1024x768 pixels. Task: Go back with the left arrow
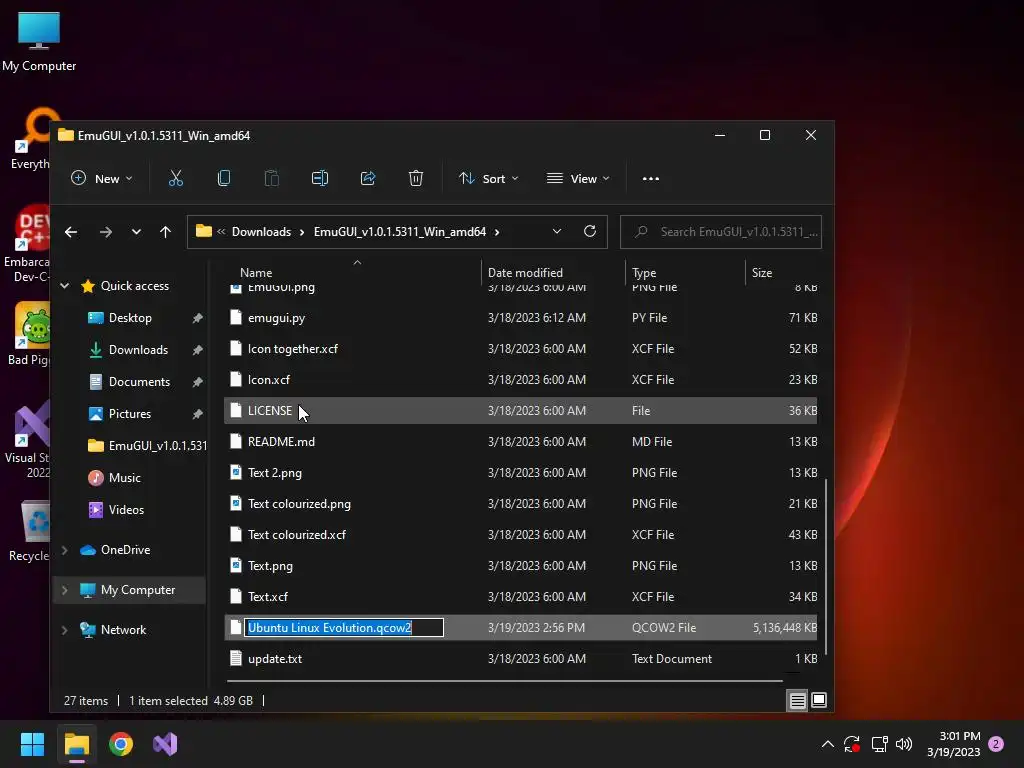click(x=71, y=232)
